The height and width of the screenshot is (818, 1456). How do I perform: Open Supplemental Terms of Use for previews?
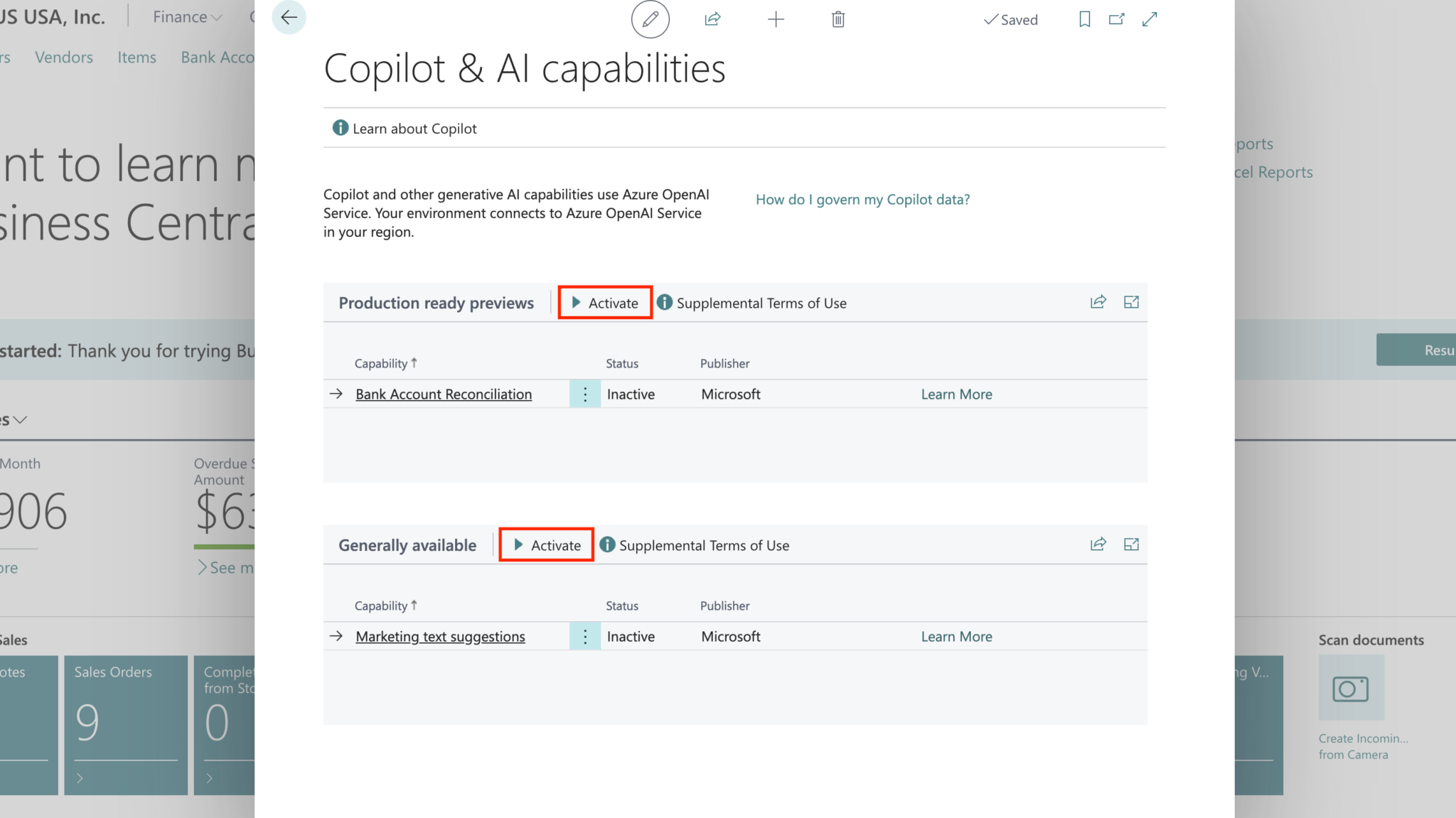761,303
